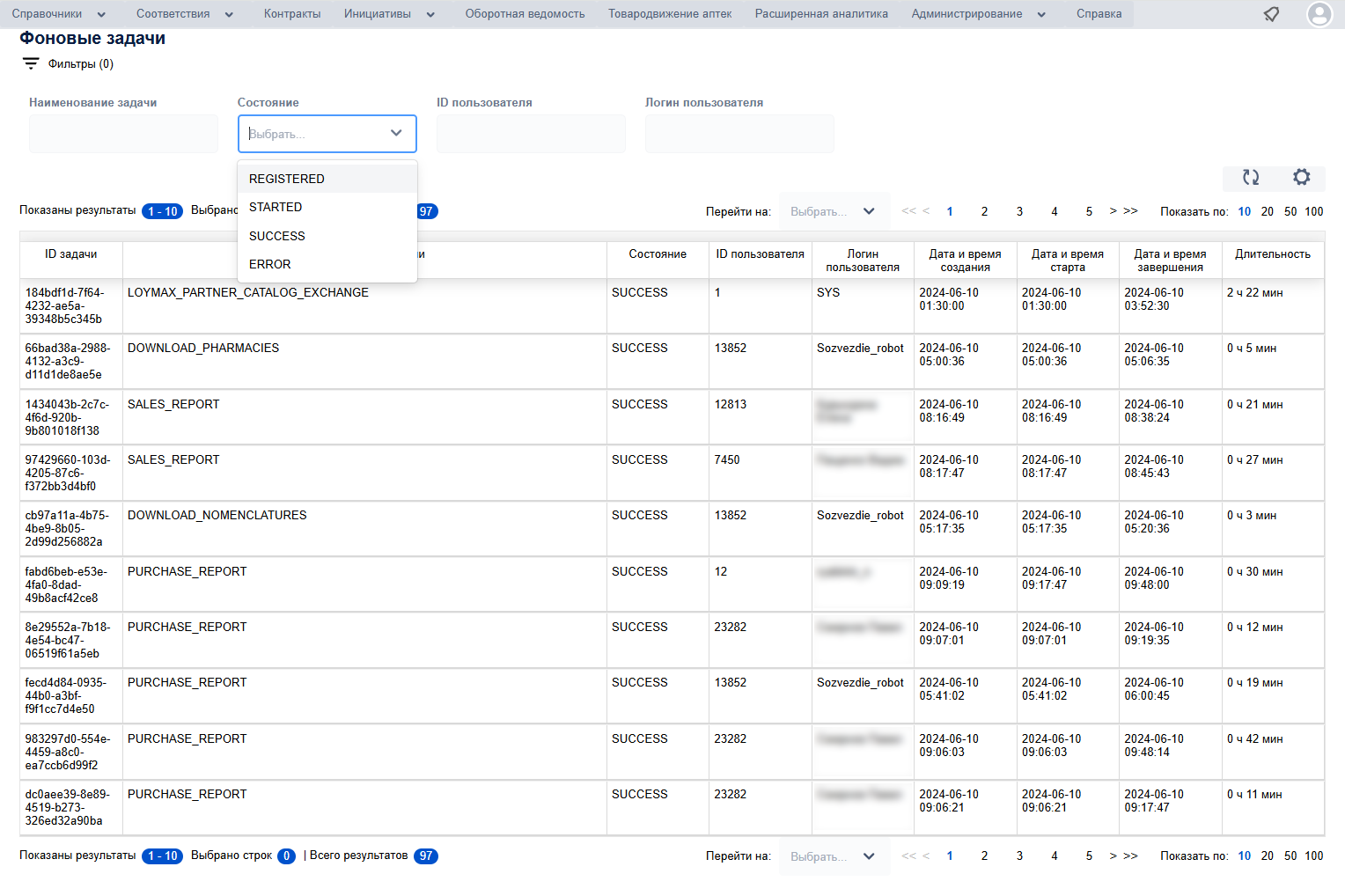Go to page 5 in bottom pagination
This screenshot has height=896, width=1345.
point(1089,856)
